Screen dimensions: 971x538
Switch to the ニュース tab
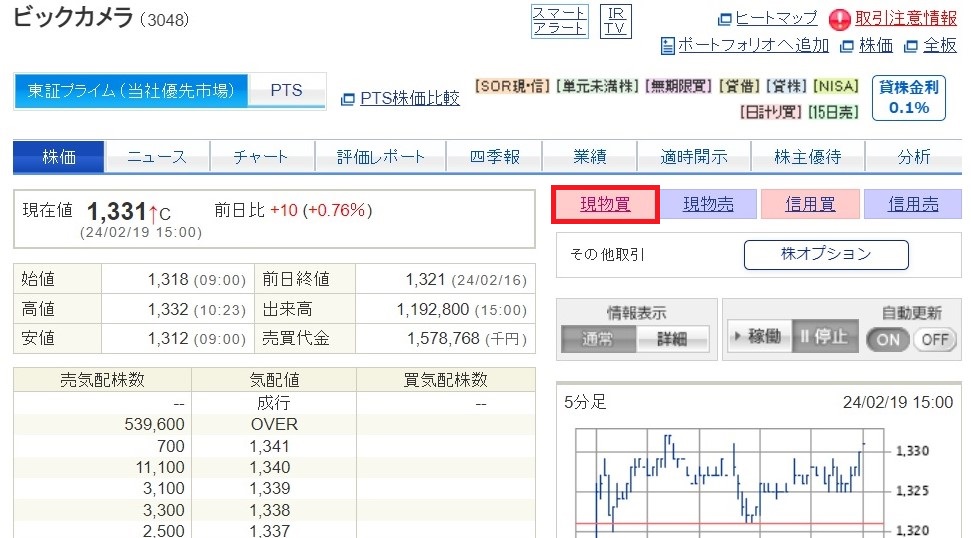pyautogui.click(x=157, y=157)
